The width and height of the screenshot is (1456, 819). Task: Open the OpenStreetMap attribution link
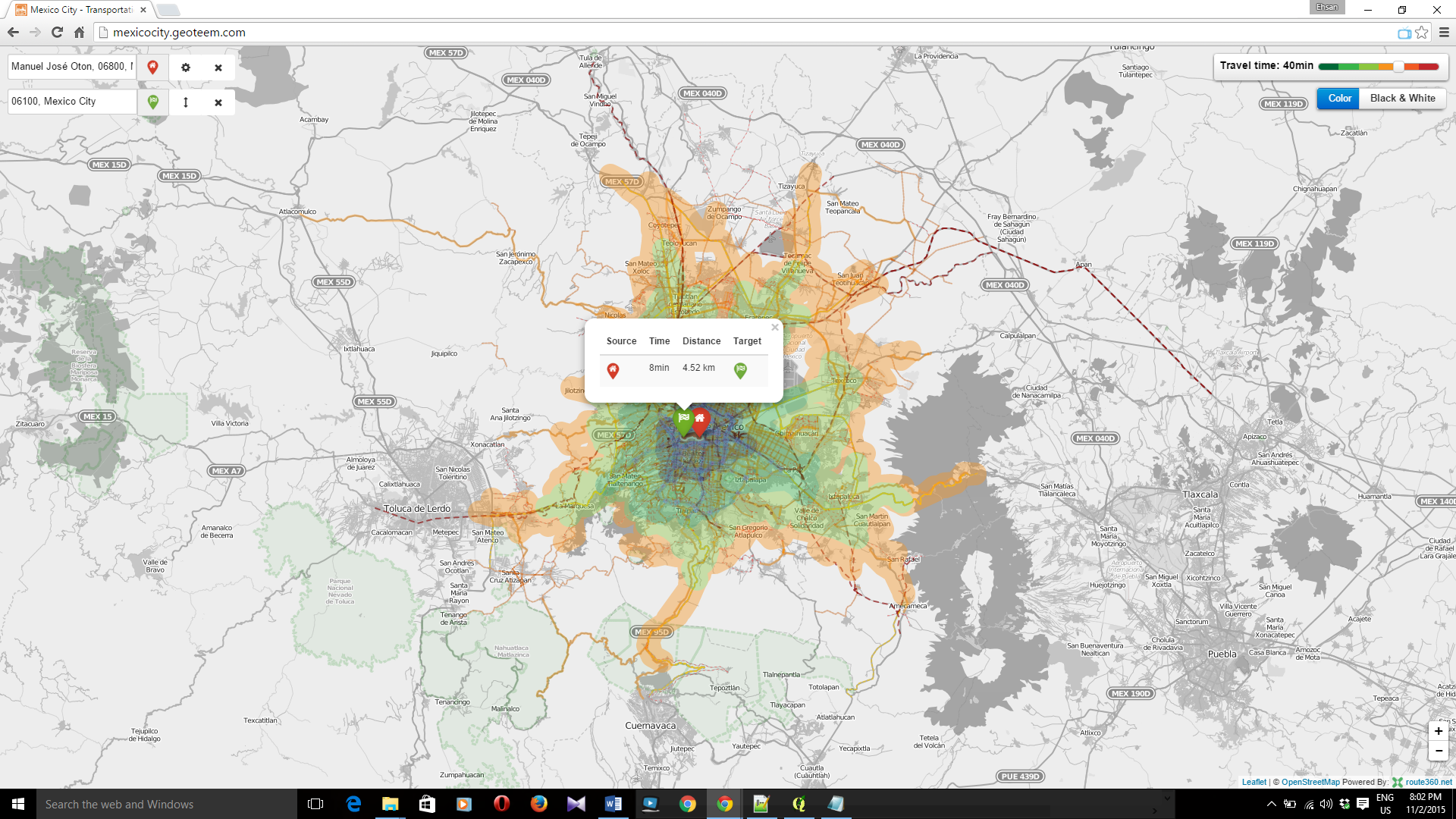pyautogui.click(x=1310, y=782)
